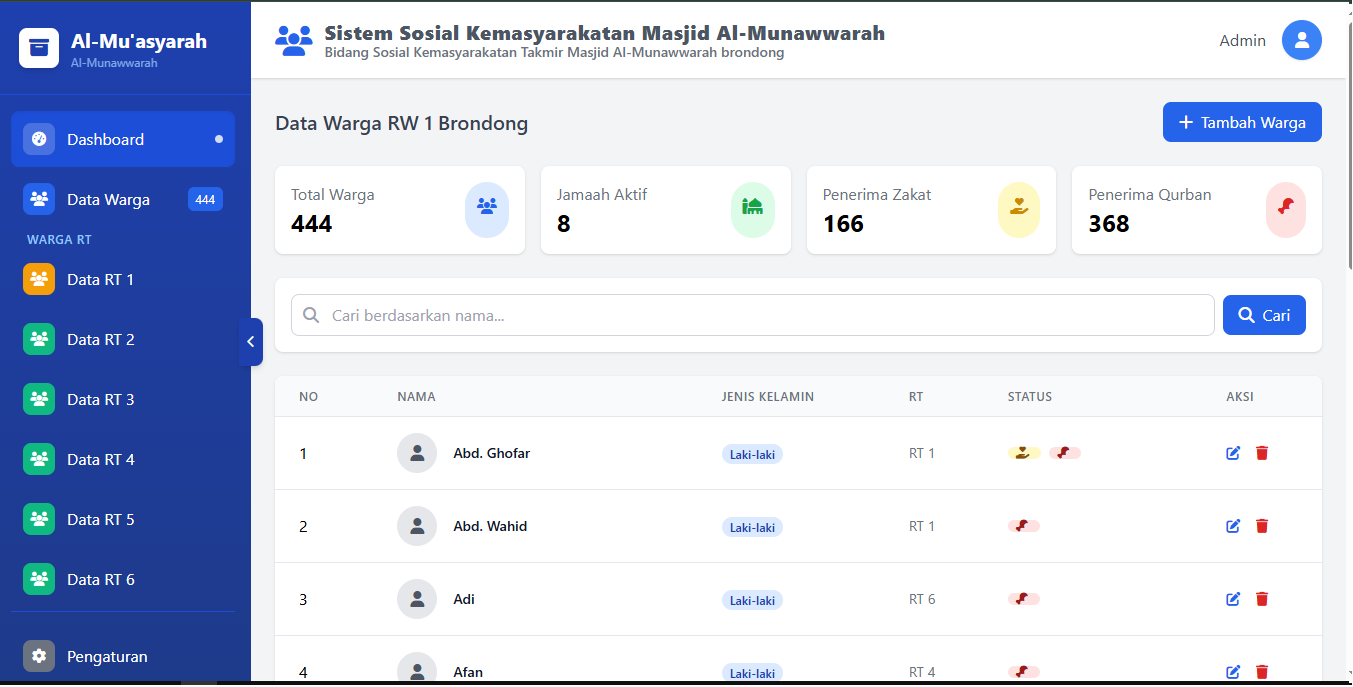Click the edit icon for Abd. Ghofar
Screen dimensions: 1353x687
click(1233, 453)
